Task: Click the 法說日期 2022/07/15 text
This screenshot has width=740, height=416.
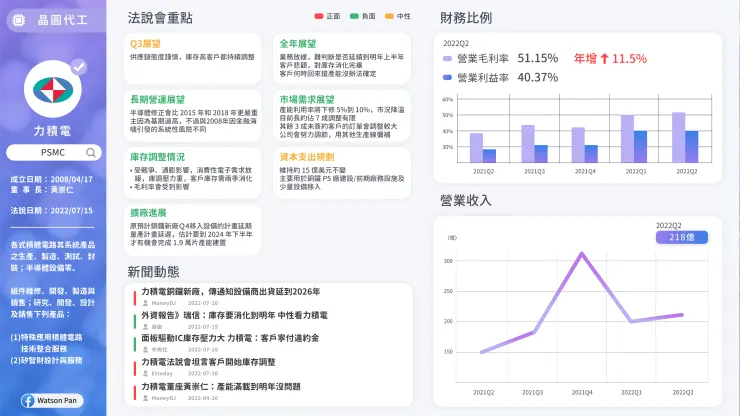Action: coord(52,211)
